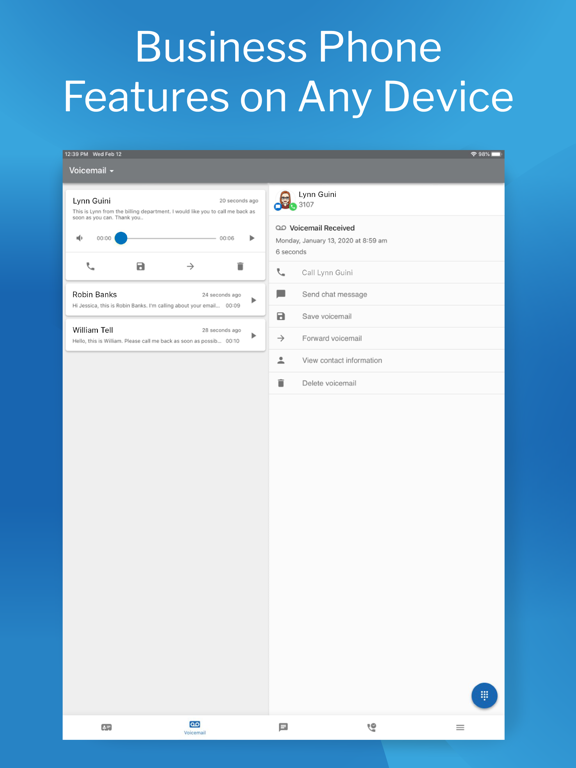Click the arrow icon beside Forward voicemail
576x768 pixels.
pyautogui.click(x=281, y=338)
